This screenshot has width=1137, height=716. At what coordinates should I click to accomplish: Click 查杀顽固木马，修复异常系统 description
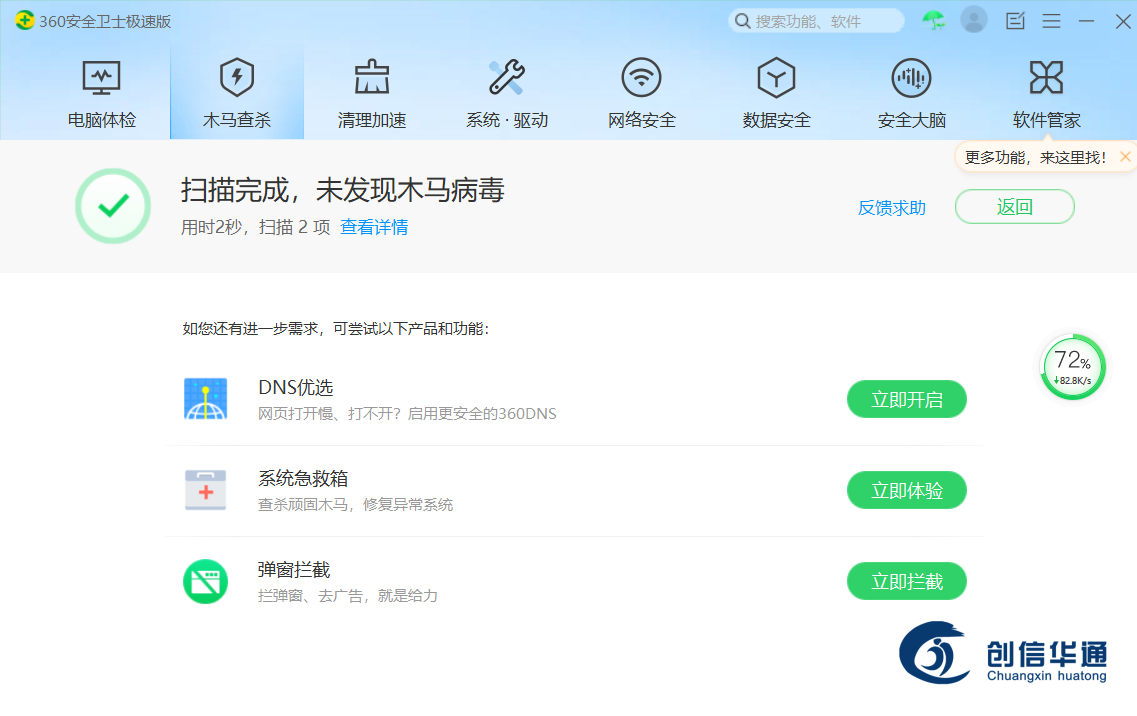point(355,504)
